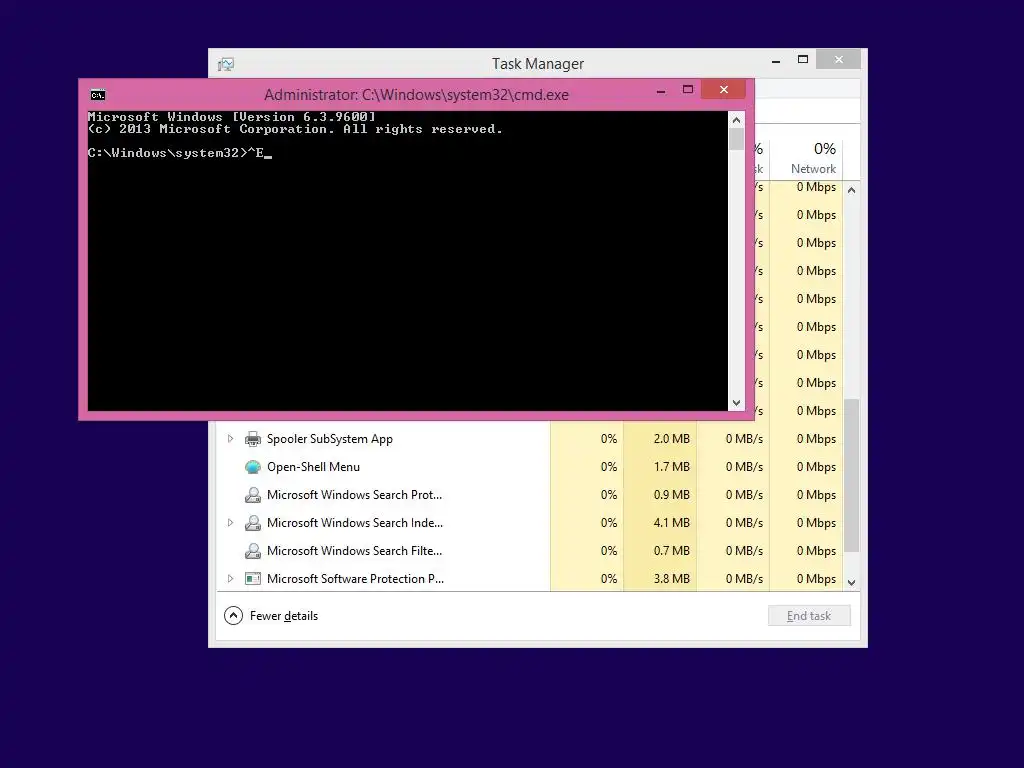Click 0 MB/s in the Open-Shell Menu row
1024x768 pixels.
744,467
